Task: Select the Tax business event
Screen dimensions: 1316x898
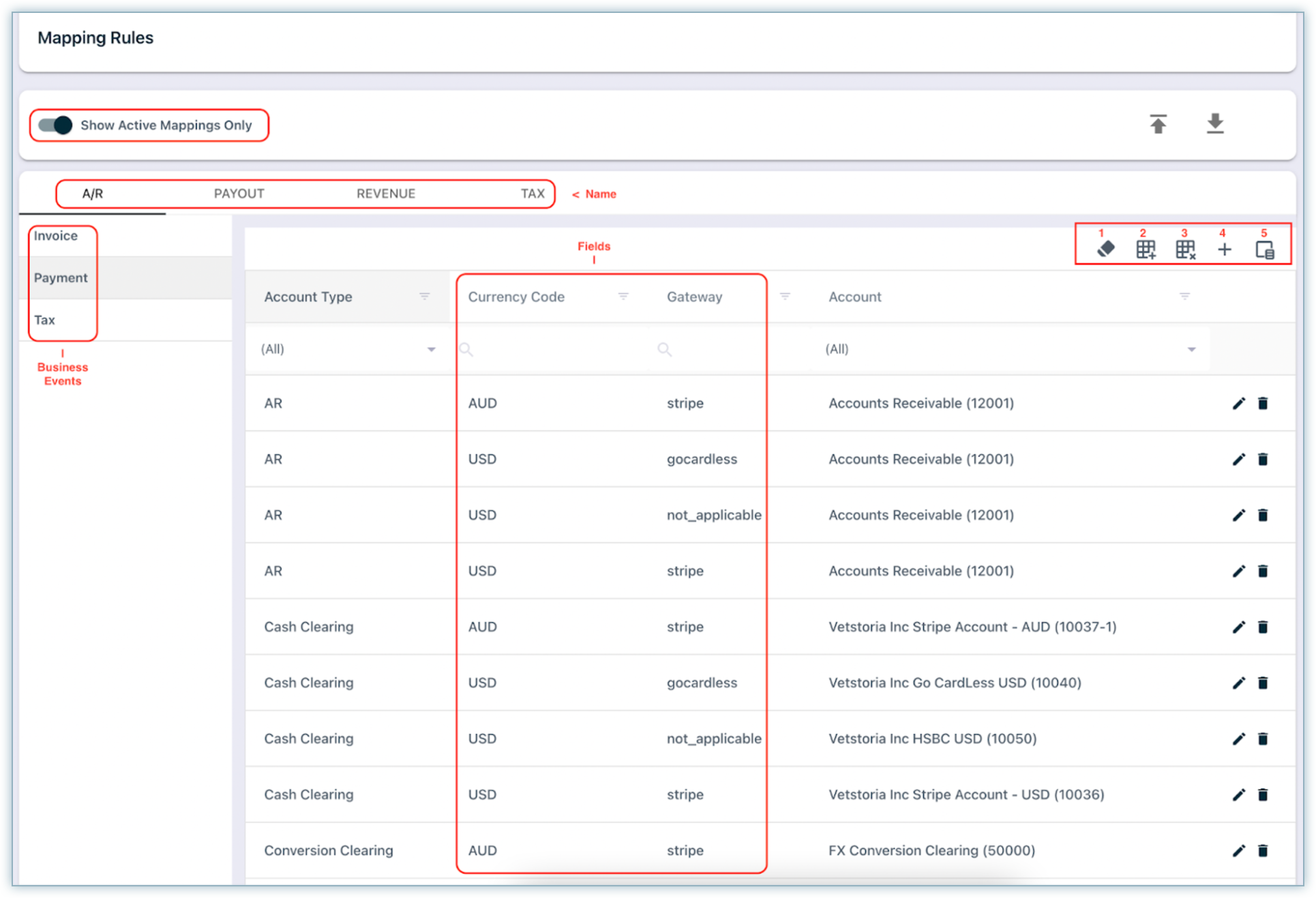Action: [45, 320]
